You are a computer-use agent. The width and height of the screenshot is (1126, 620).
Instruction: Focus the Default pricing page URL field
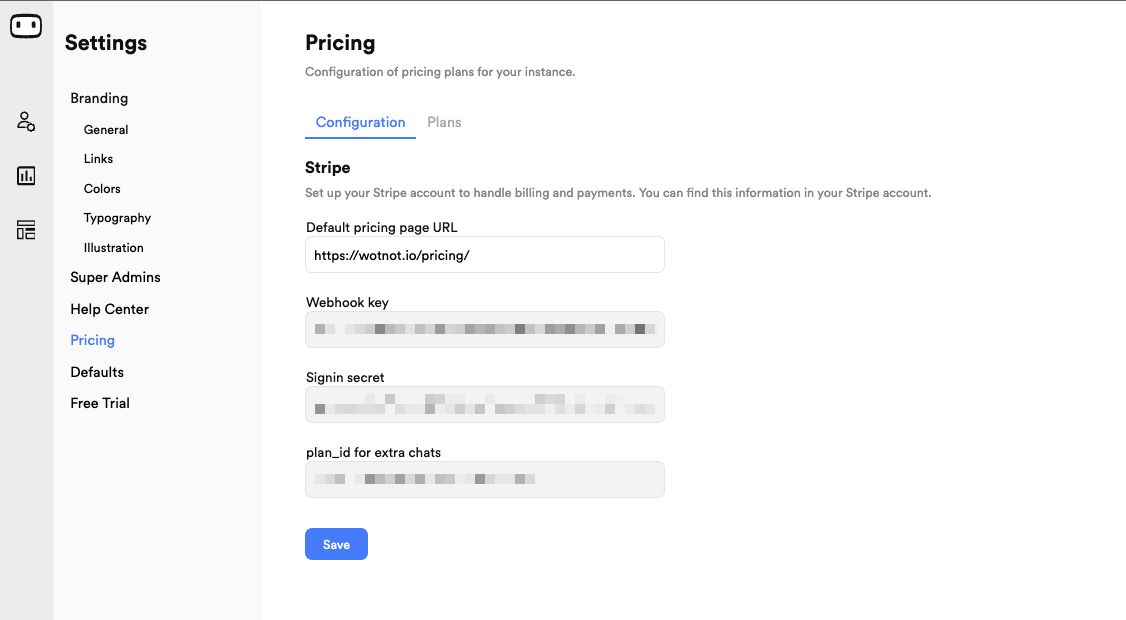coord(485,255)
